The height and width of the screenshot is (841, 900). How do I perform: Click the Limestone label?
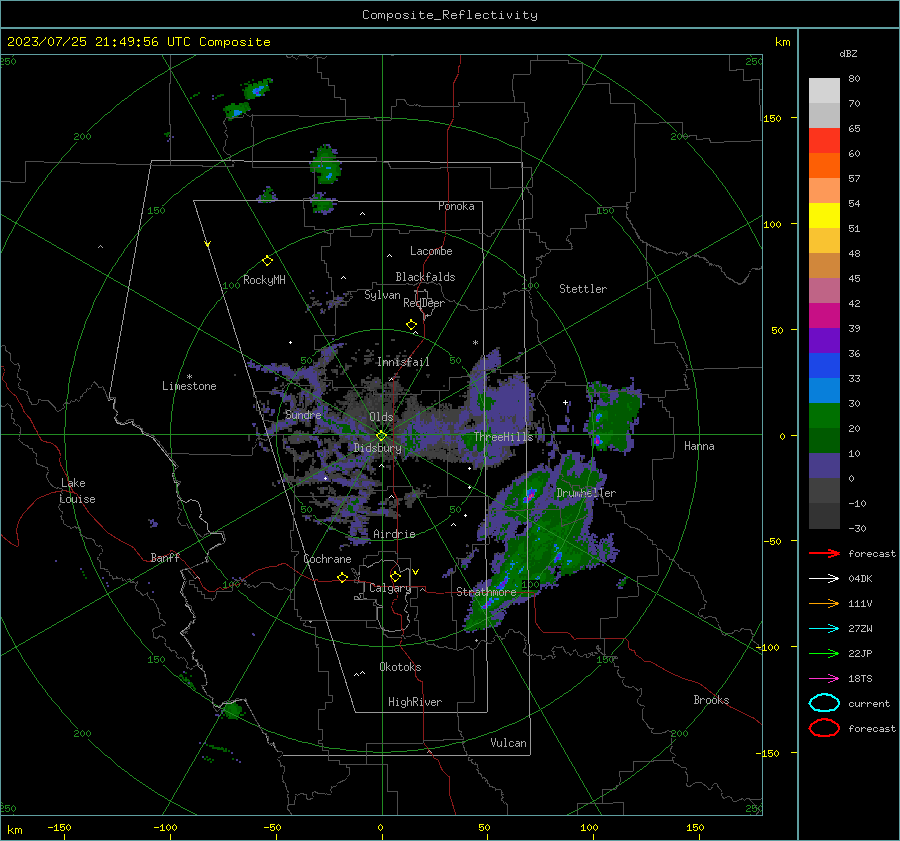pos(189,386)
